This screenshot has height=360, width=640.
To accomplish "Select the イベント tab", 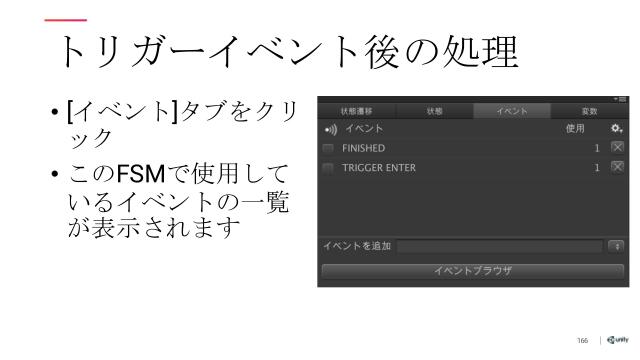I will [x=512, y=111].
